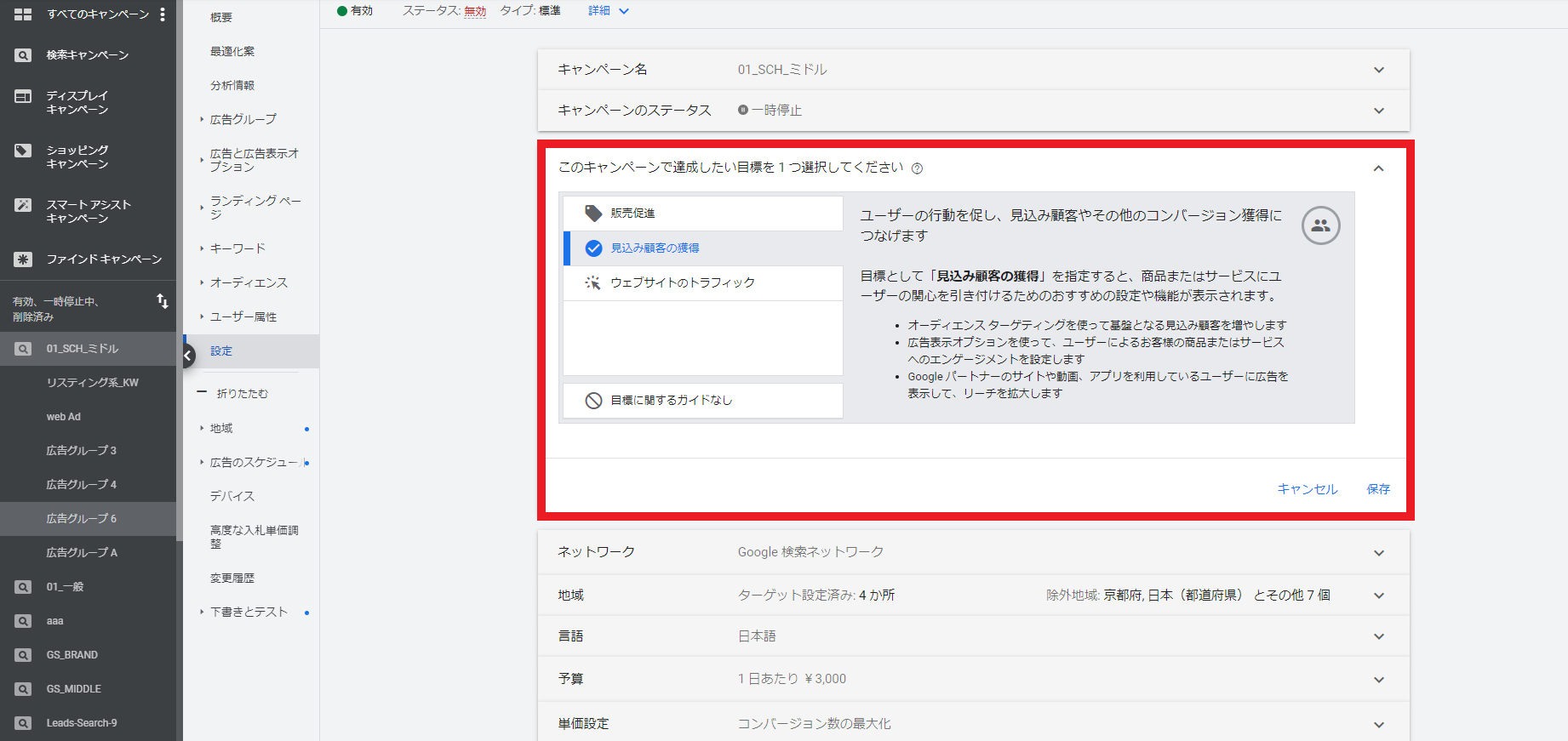Image resolution: width=1568 pixels, height=741 pixels.
Task: Expand the キャンペーンのステータス row chevron
Action: [x=1379, y=111]
